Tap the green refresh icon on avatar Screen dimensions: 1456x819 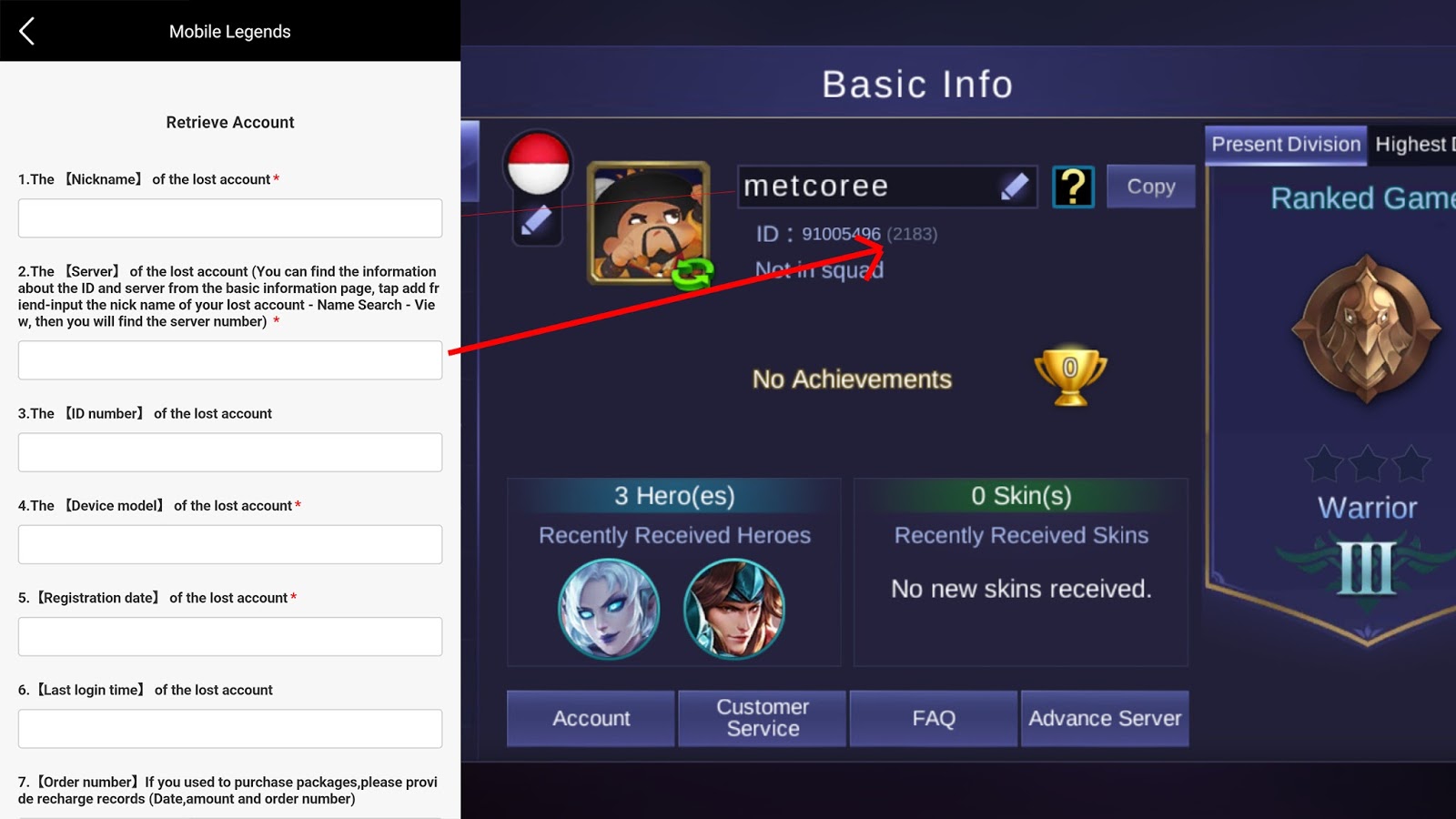pos(692,272)
